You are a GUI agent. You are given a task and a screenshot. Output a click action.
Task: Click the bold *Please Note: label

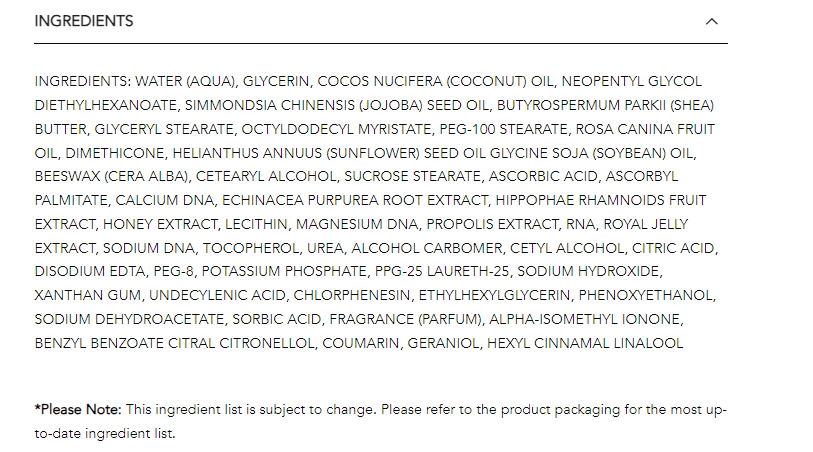pyautogui.click(x=78, y=409)
